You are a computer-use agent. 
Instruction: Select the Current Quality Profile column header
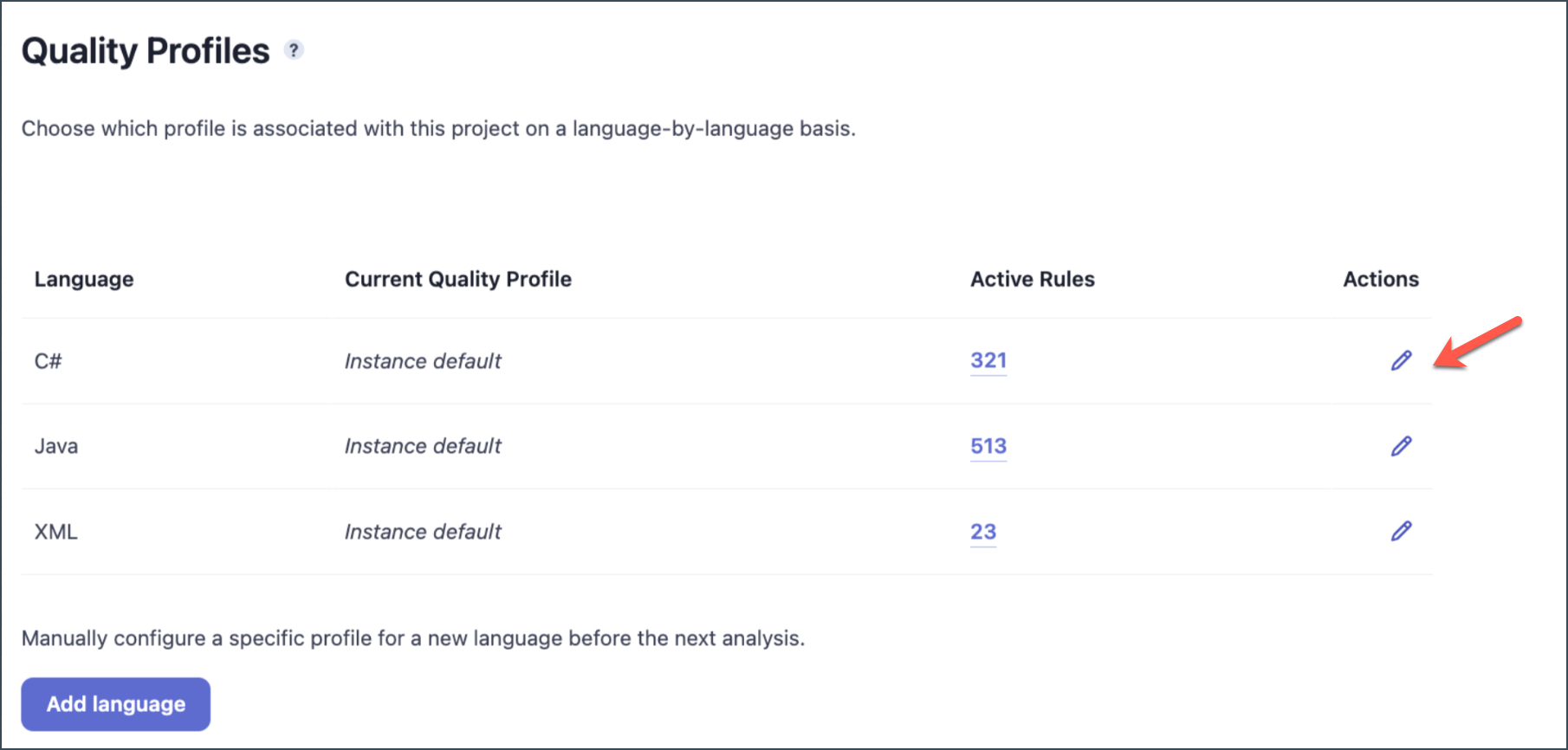click(x=457, y=279)
